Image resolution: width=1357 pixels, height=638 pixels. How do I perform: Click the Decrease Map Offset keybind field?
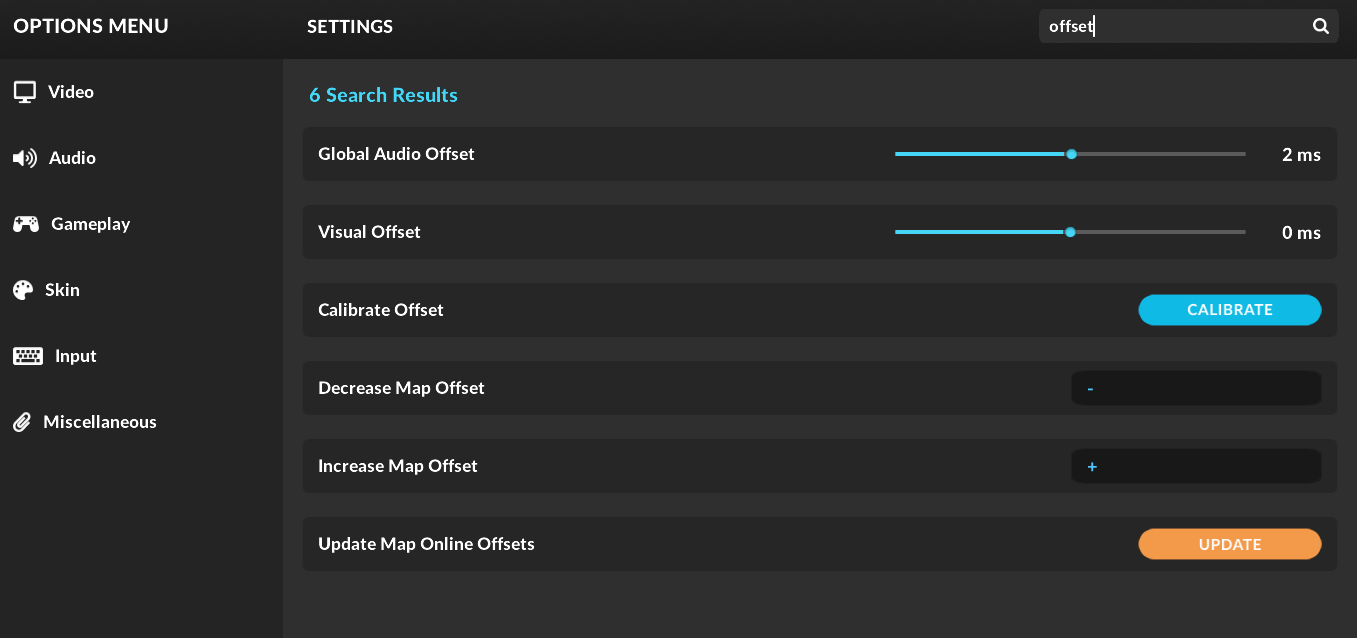[1196, 388]
